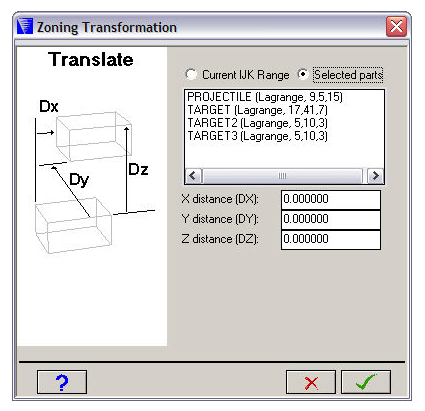
Task: Select TARGET (Lagrange, 17,41,7) part
Action: point(257,110)
